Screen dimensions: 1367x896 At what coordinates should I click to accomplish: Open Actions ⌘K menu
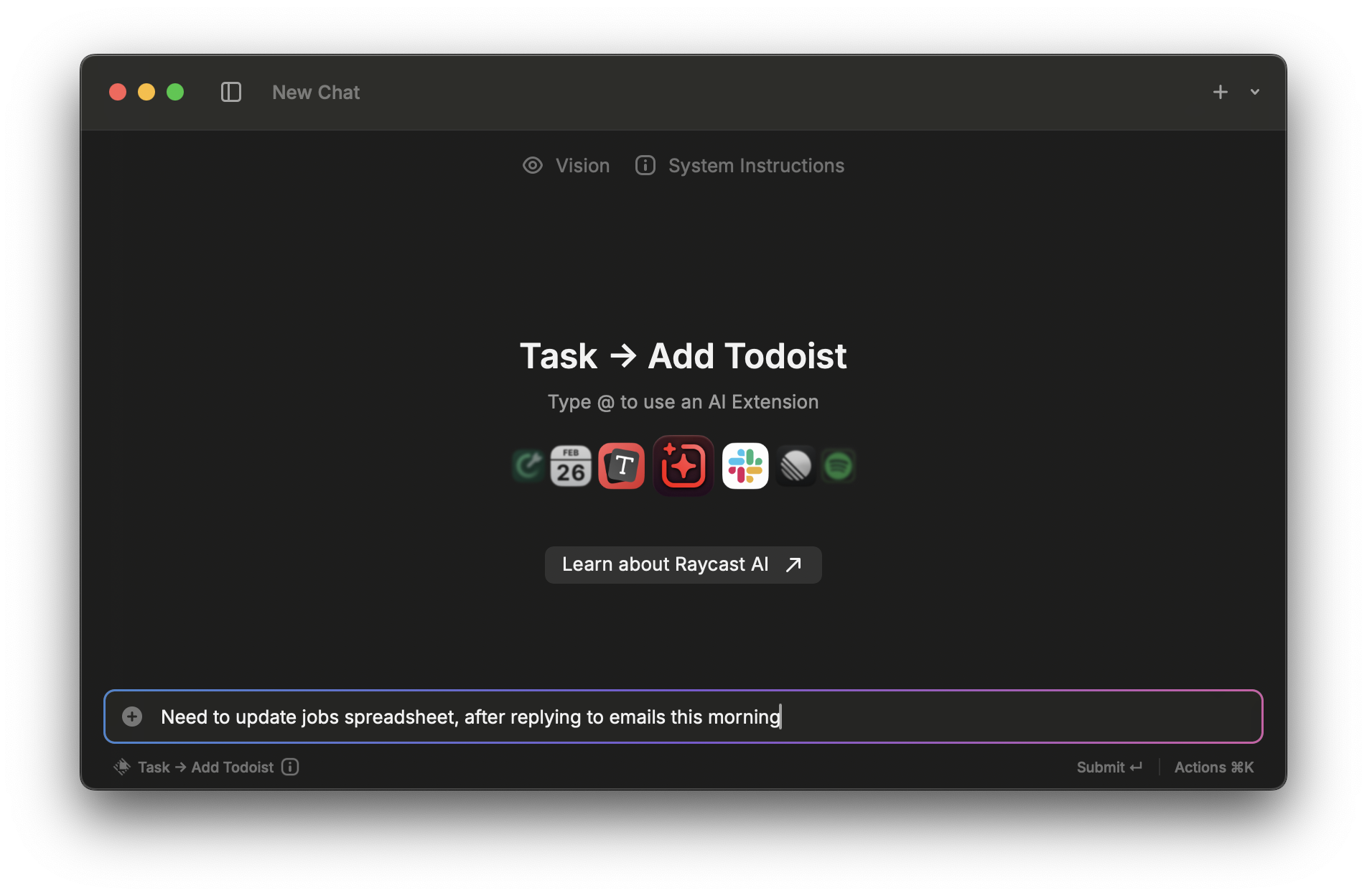[1214, 767]
